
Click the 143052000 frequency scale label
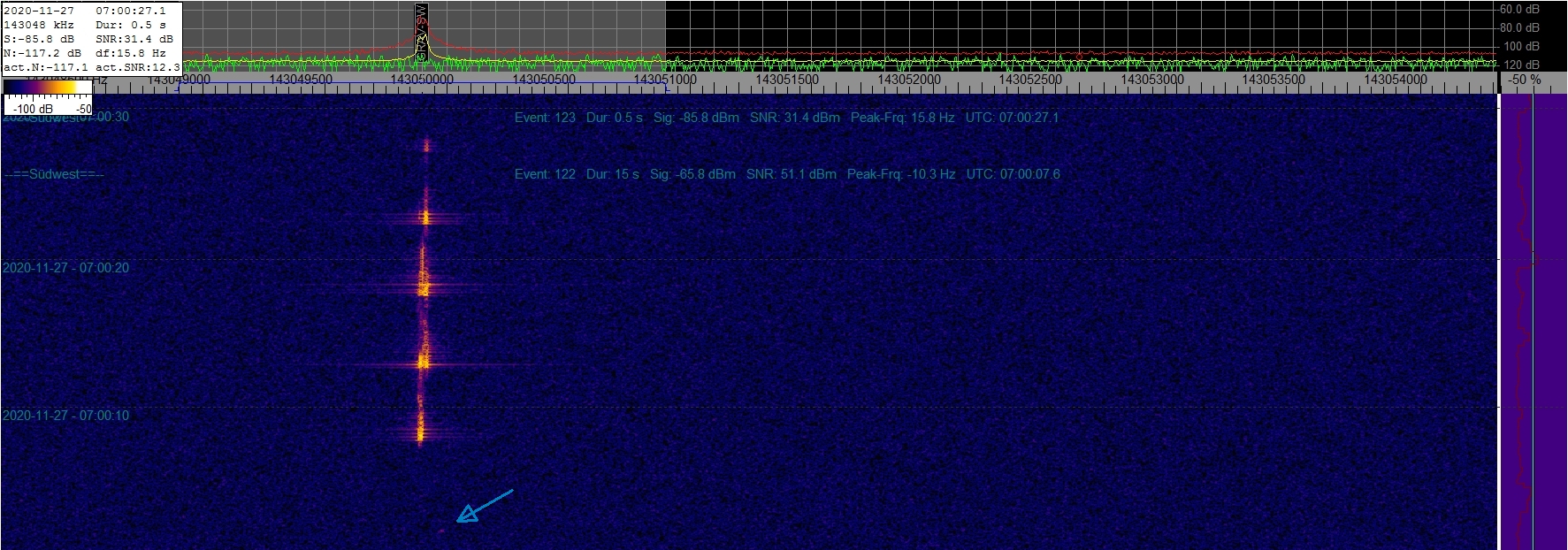909,80
